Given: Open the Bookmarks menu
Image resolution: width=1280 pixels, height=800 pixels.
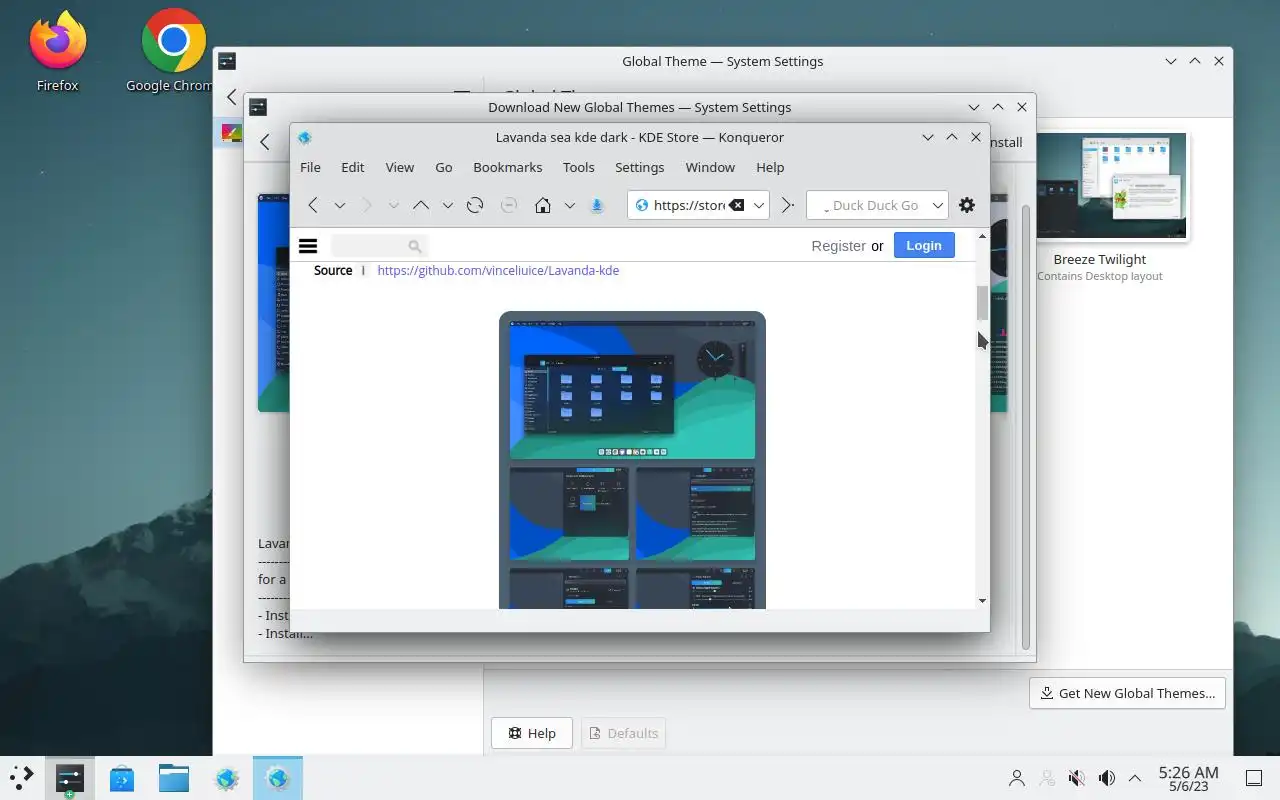Looking at the screenshot, I should coord(508,167).
